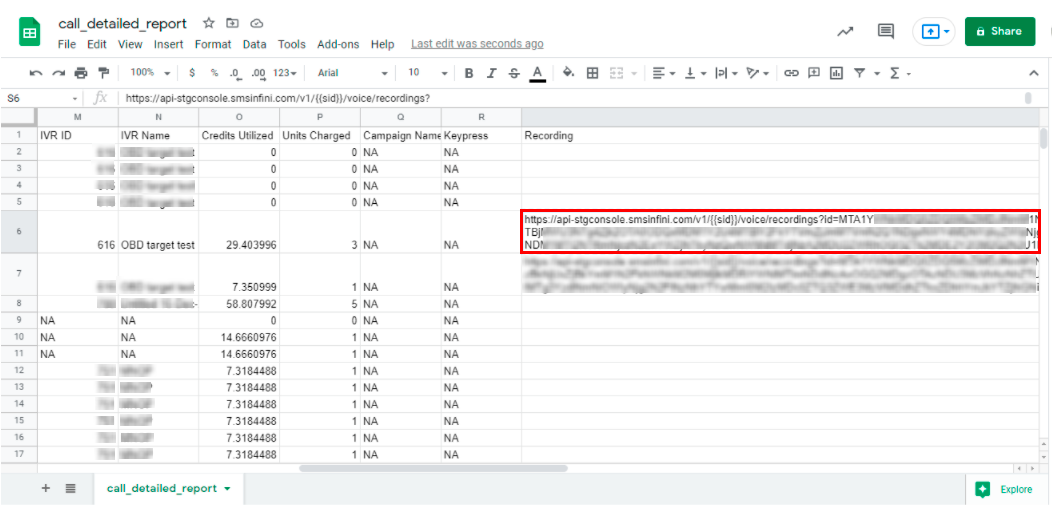The height and width of the screenshot is (506, 1052).
Task: Click the horizontal scrollbar thumb
Action: coord(433,468)
